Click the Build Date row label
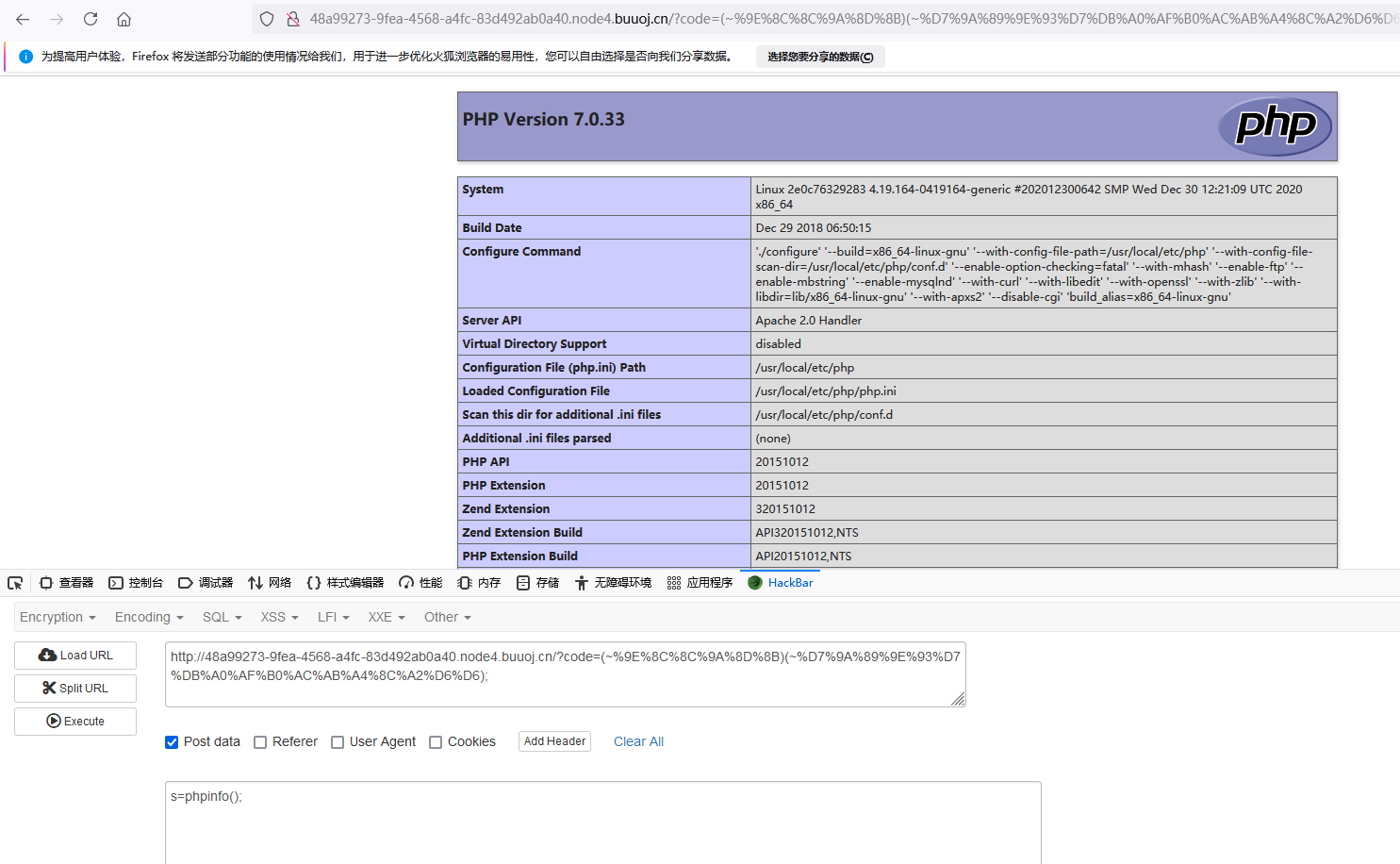1400x864 pixels. click(492, 228)
